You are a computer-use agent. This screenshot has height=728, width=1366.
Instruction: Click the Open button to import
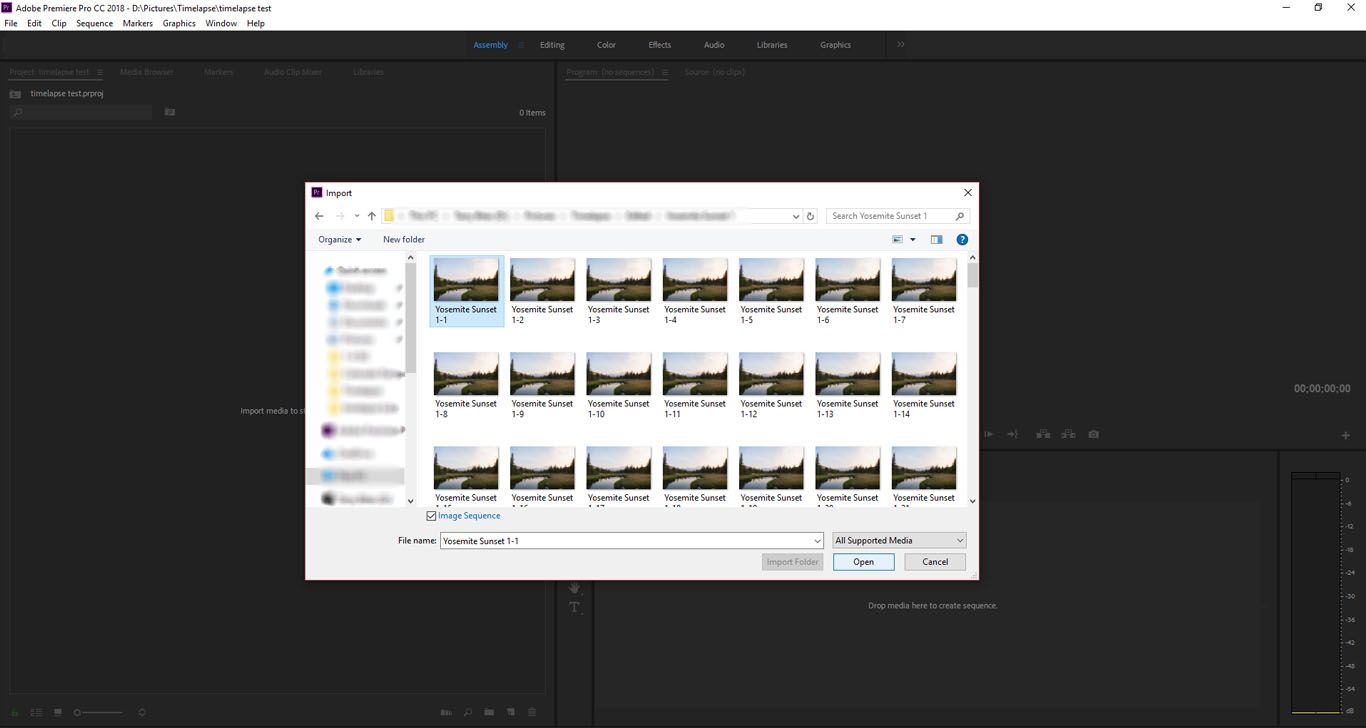863,562
